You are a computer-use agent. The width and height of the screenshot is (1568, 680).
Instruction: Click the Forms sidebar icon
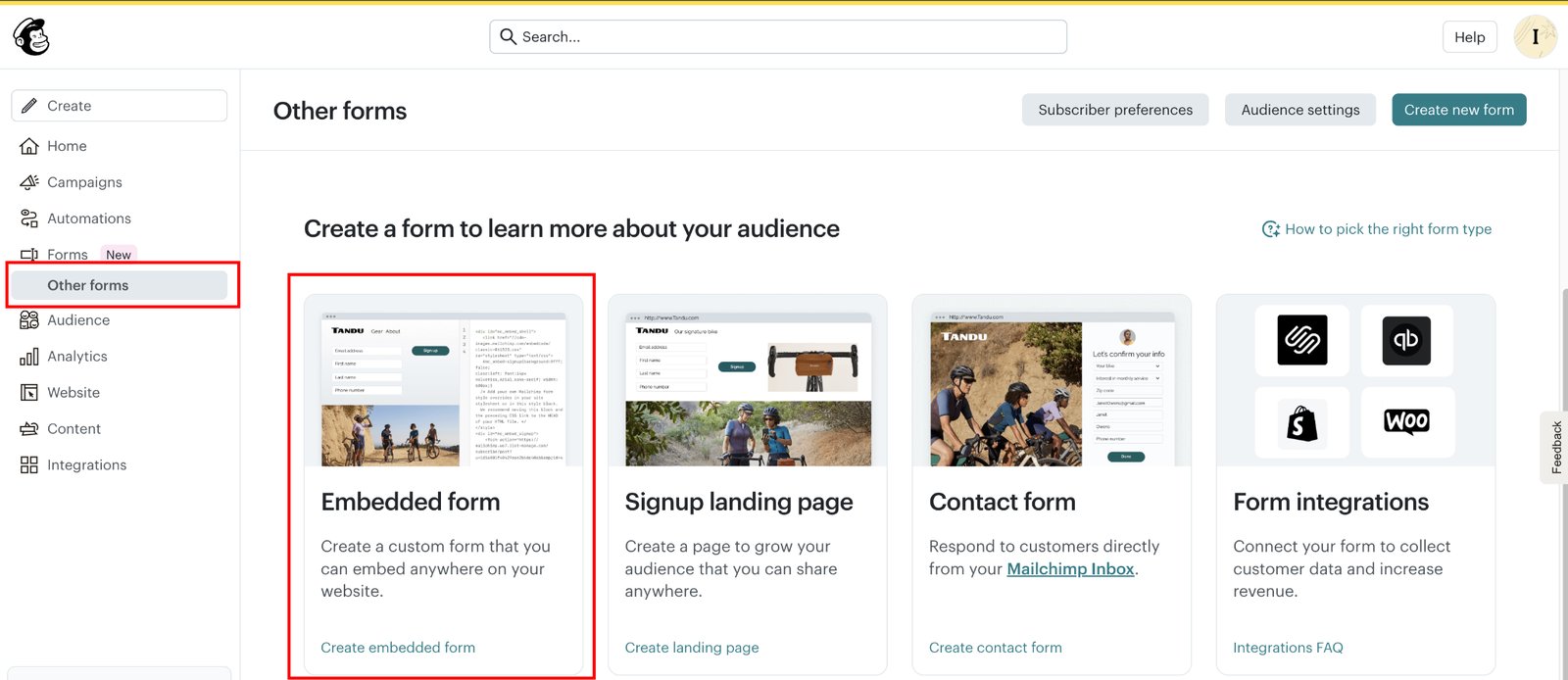tap(29, 255)
